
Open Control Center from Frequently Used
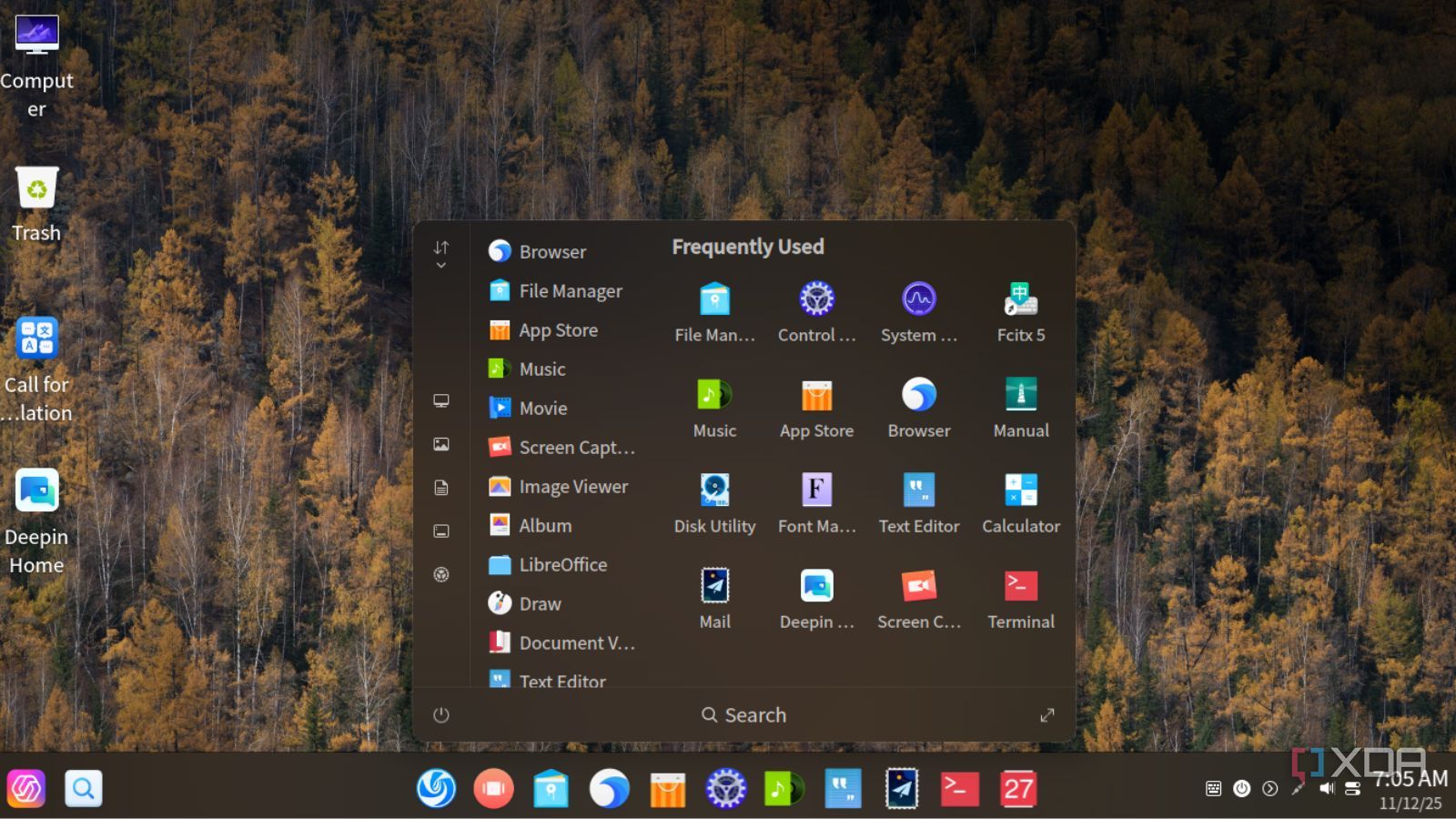click(816, 311)
